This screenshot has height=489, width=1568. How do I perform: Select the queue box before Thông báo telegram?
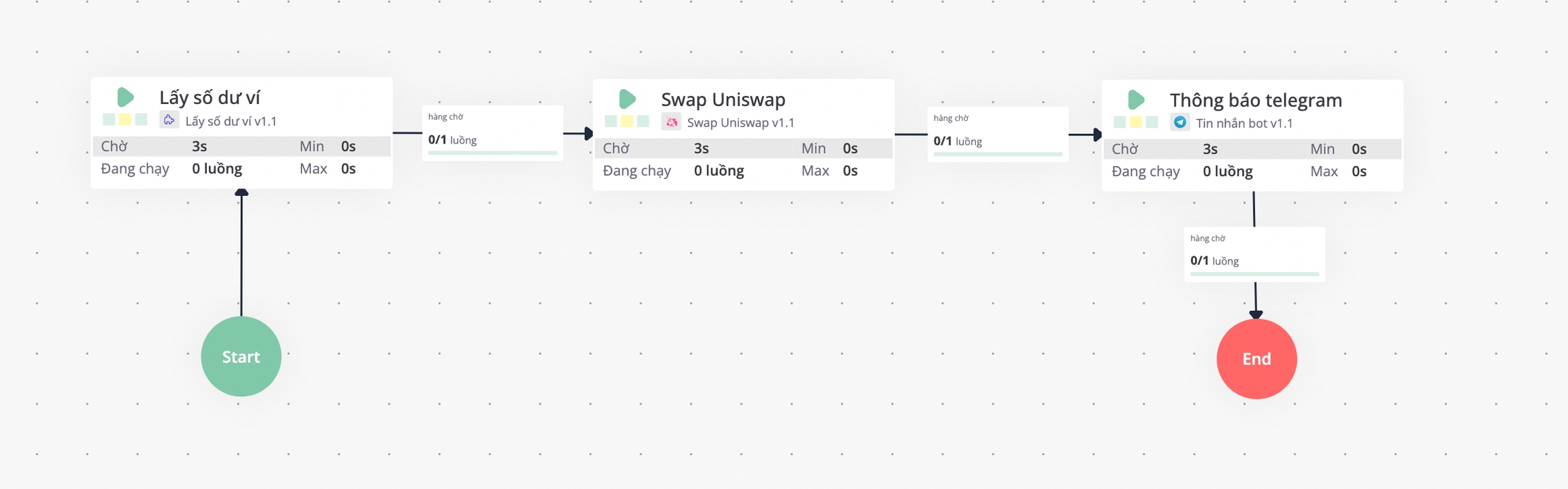pyautogui.click(x=998, y=134)
